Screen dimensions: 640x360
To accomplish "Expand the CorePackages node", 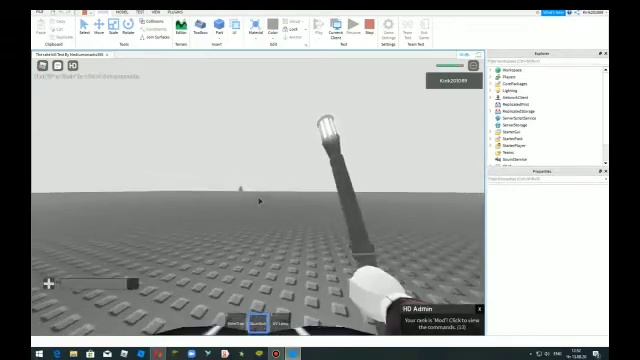I will tap(491, 84).
